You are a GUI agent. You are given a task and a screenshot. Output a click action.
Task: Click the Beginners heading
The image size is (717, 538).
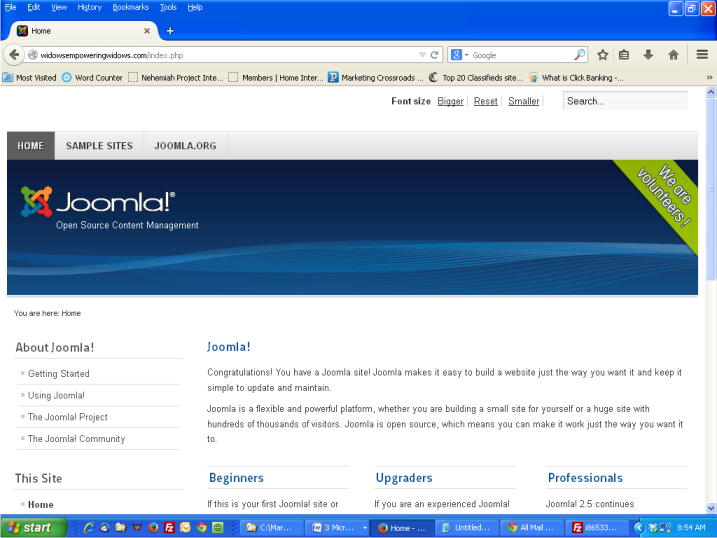tap(236, 478)
